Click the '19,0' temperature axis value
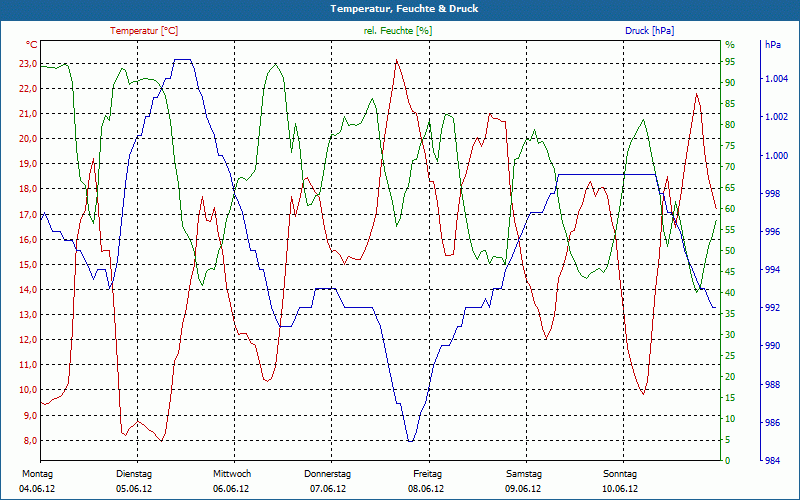The height and width of the screenshot is (500, 800). [28, 164]
